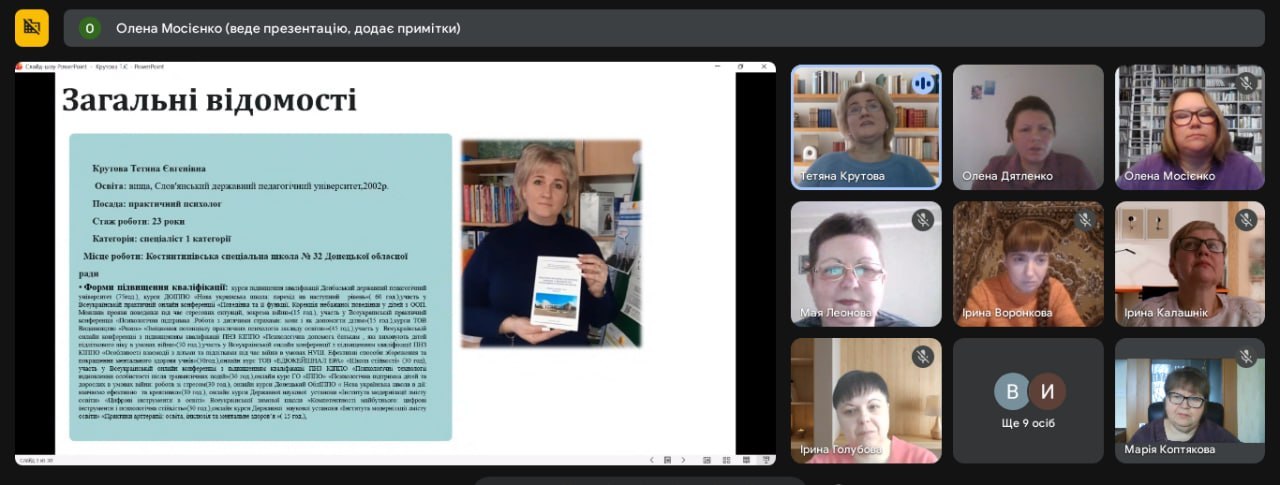Image resolution: width=1280 pixels, height=485 pixels.
Task: Go to previous slide using the left arrow
Action: (652, 460)
